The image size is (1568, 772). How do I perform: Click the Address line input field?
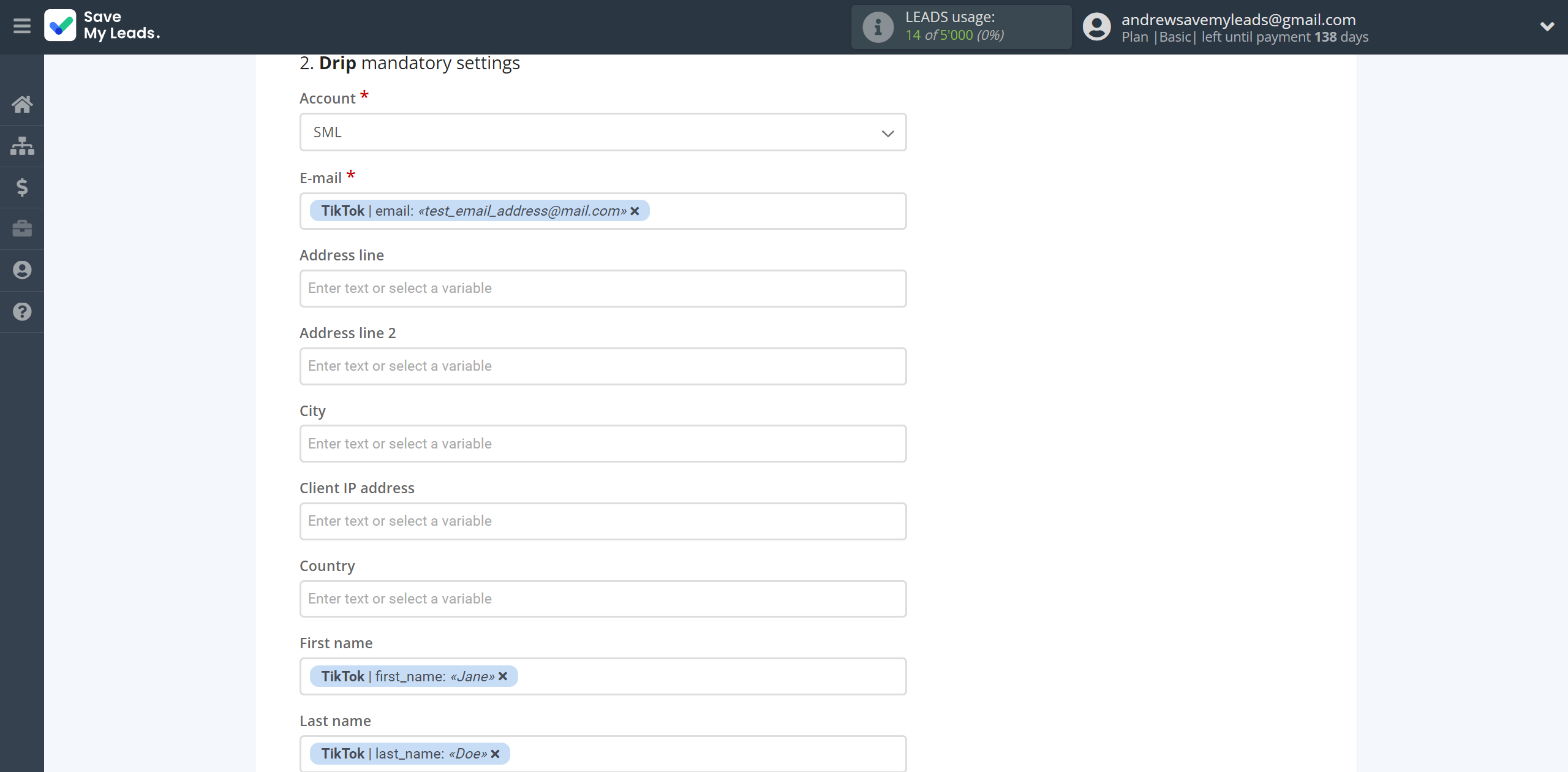pyautogui.click(x=603, y=289)
